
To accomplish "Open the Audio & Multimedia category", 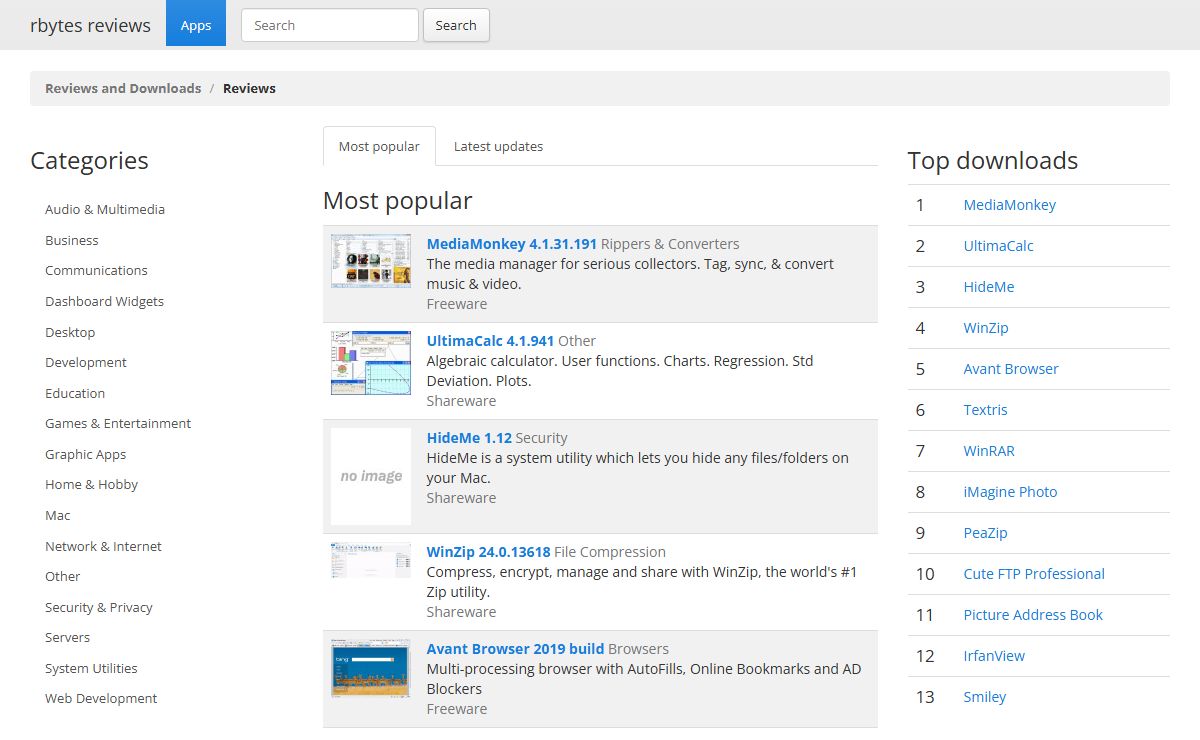I will [105, 209].
